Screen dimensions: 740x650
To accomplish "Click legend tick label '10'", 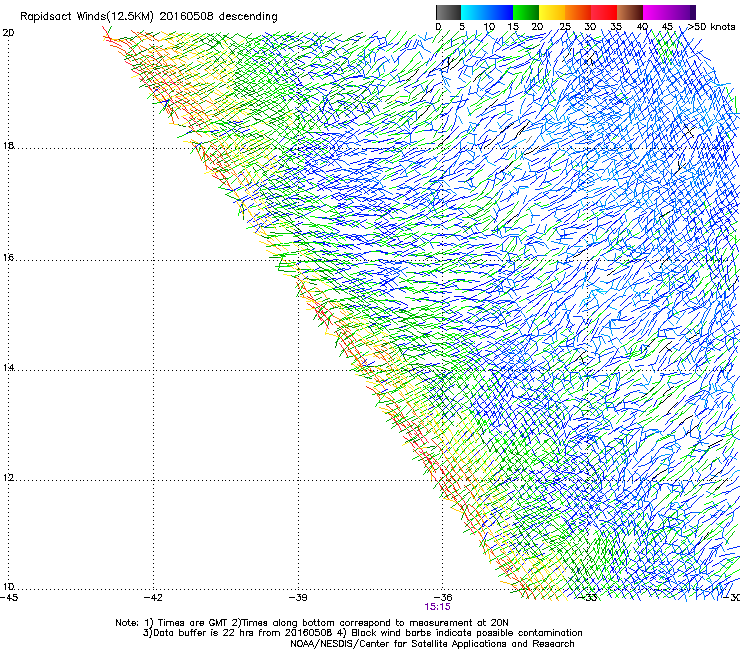I will pos(489,27).
